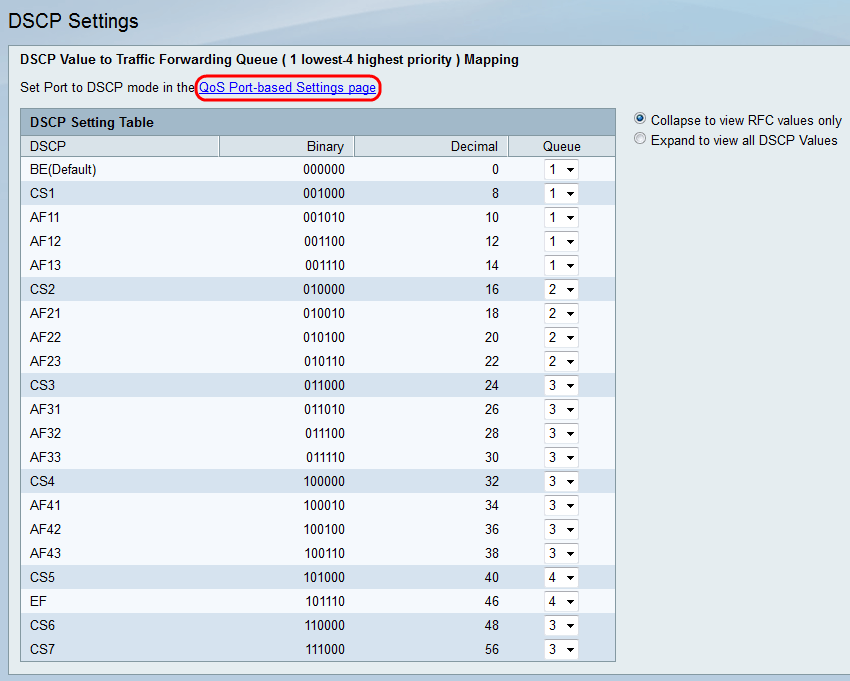This screenshot has width=850, height=681.
Task: Click decimal value 18
Action: [492, 313]
